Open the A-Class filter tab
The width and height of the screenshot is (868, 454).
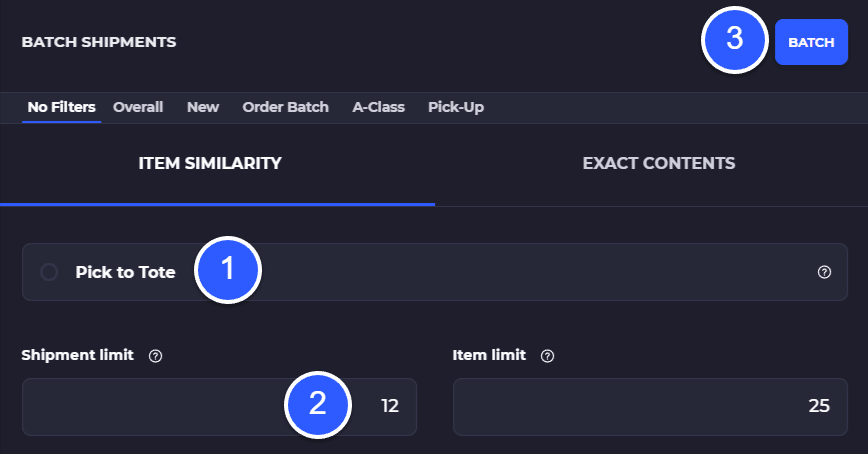click(379, 107)
